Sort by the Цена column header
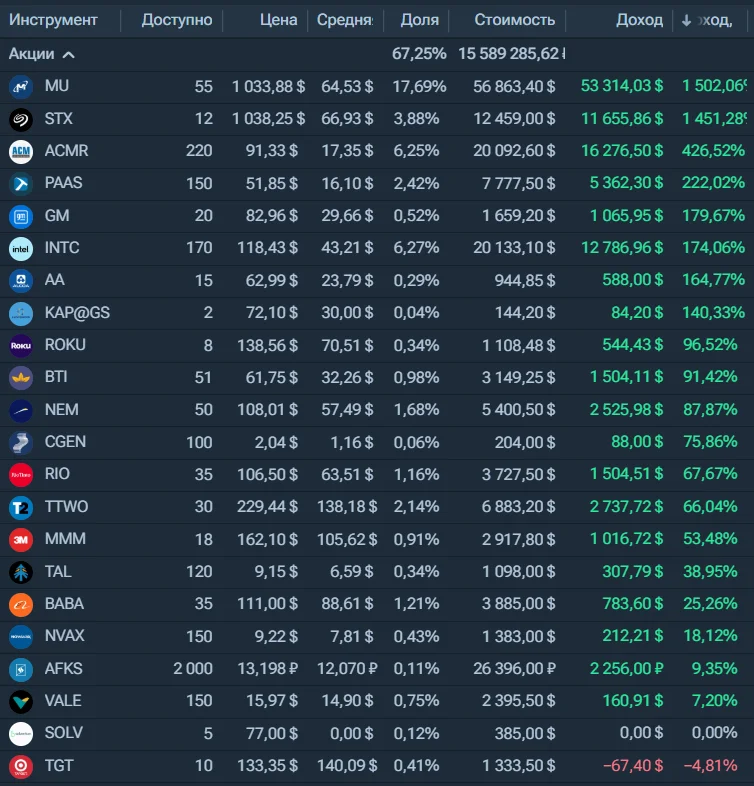 click(278, 20)
